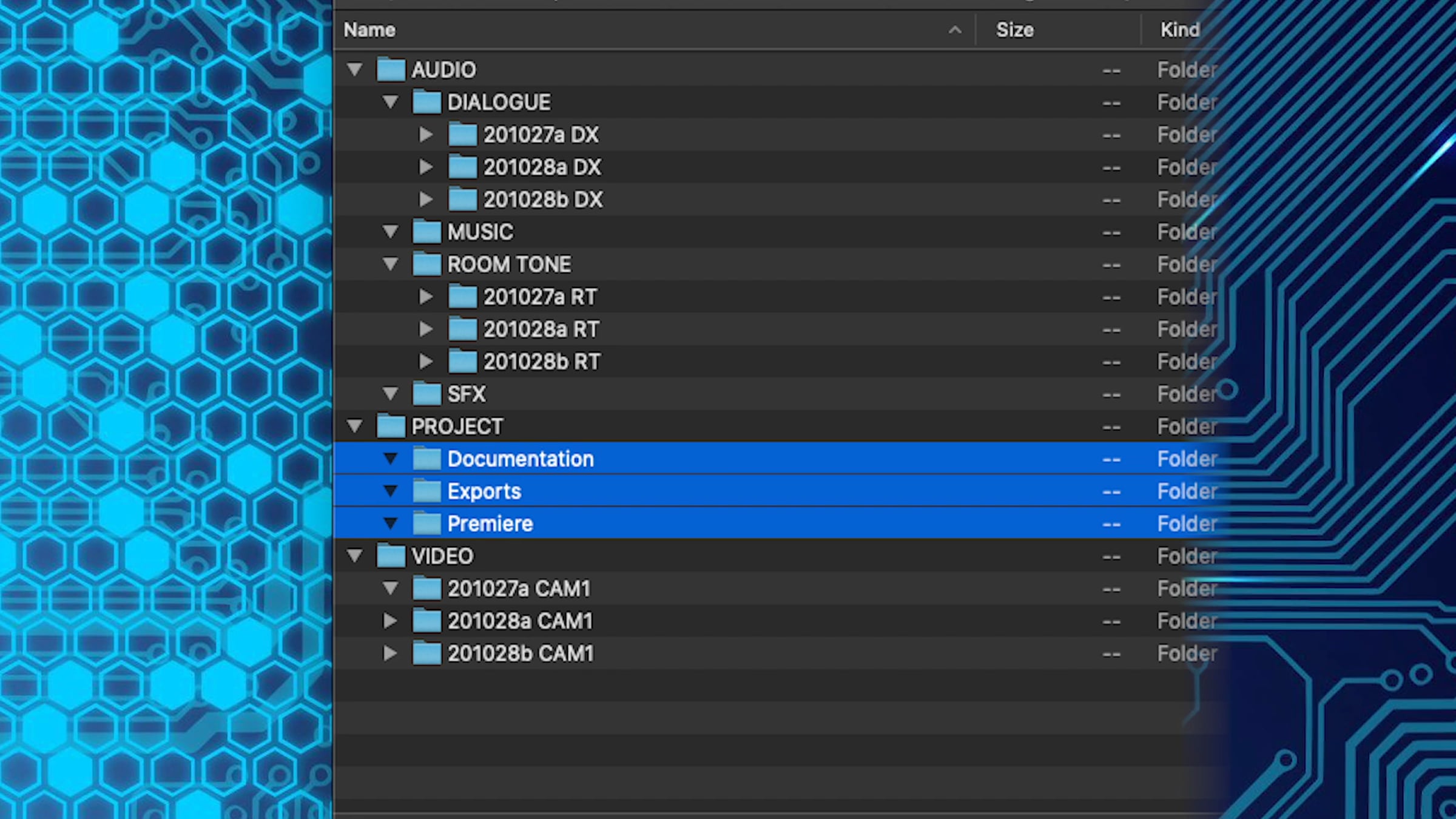
Task: Collapse the AUDIO folder disclosure triangle
Action: click(x=355, y=69)
